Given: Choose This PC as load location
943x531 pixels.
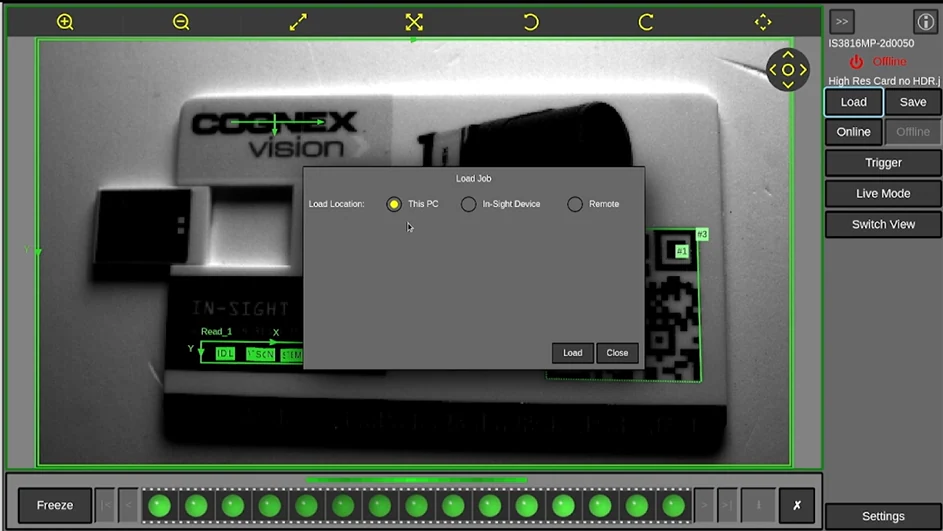Looking at the screenshot, I should (x=394, y=204).
